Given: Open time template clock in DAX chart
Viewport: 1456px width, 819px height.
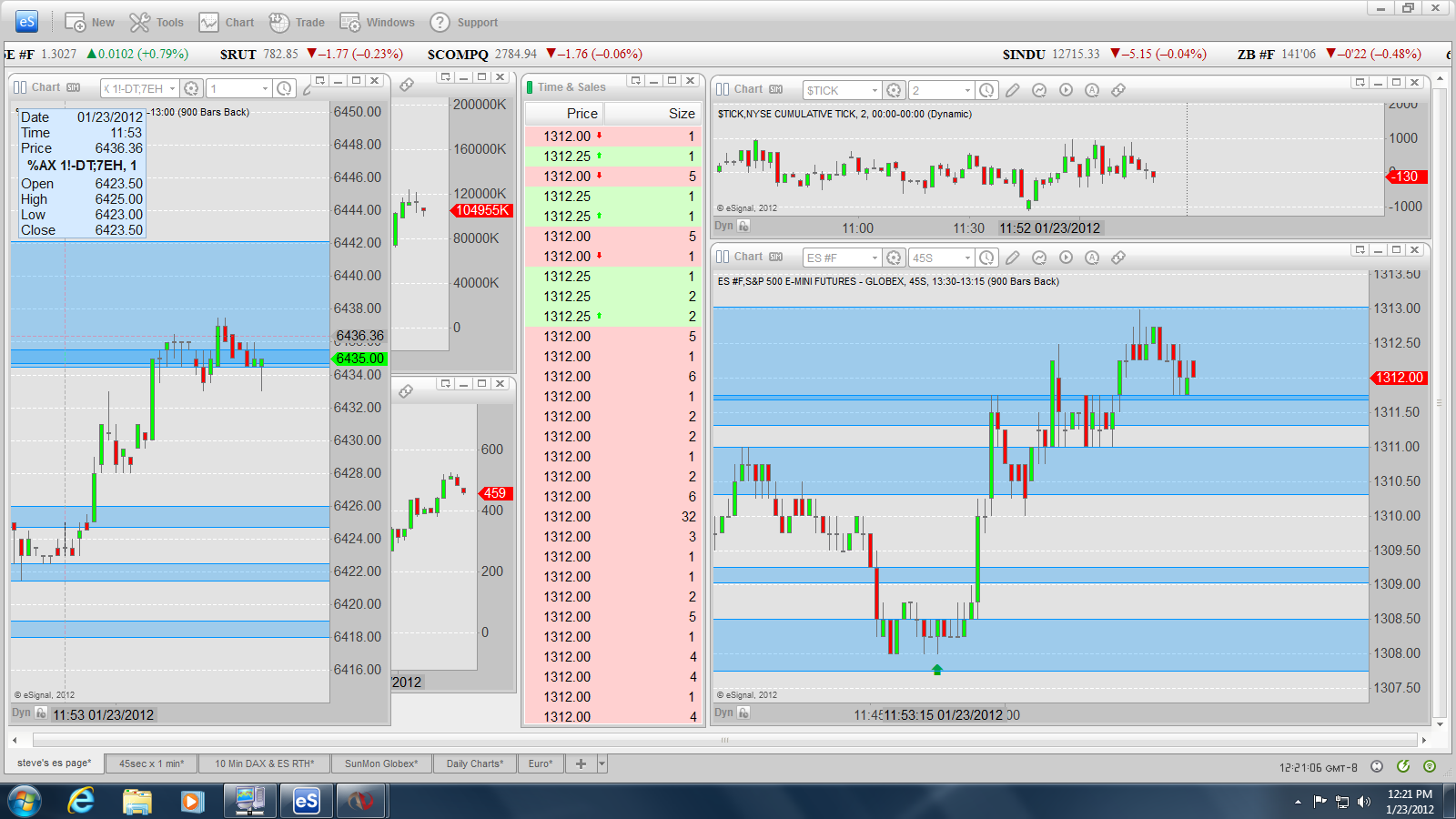Looking at the screenshot, I should [285, 88].
